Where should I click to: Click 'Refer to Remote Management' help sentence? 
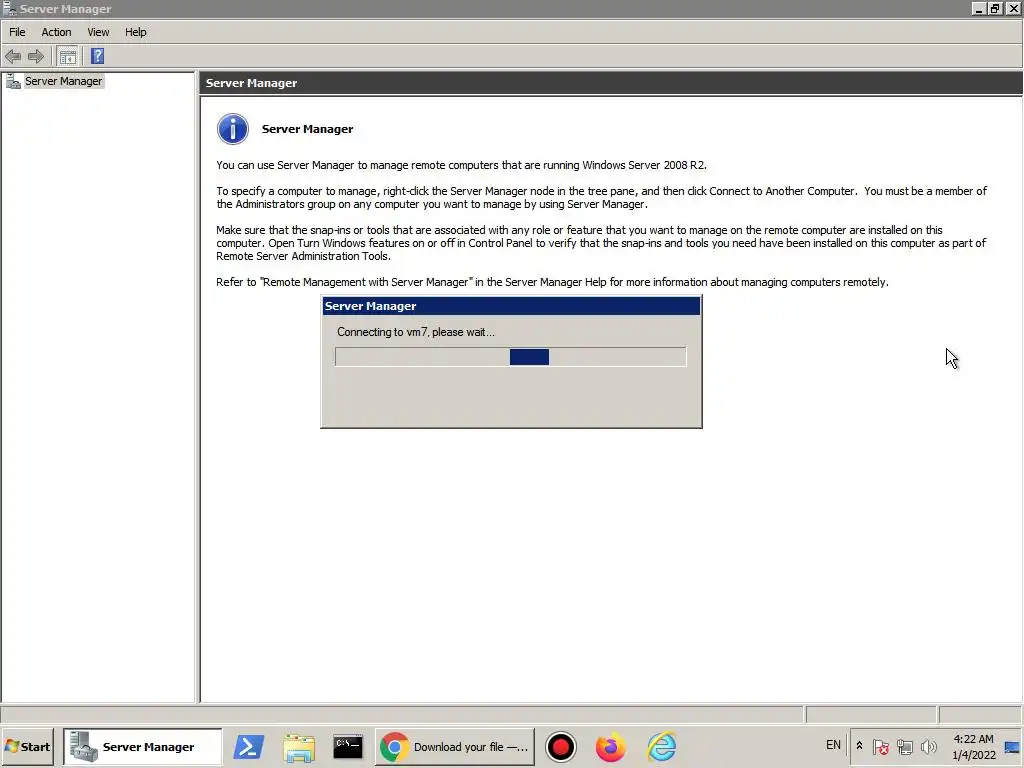click(x=552, y=282)
